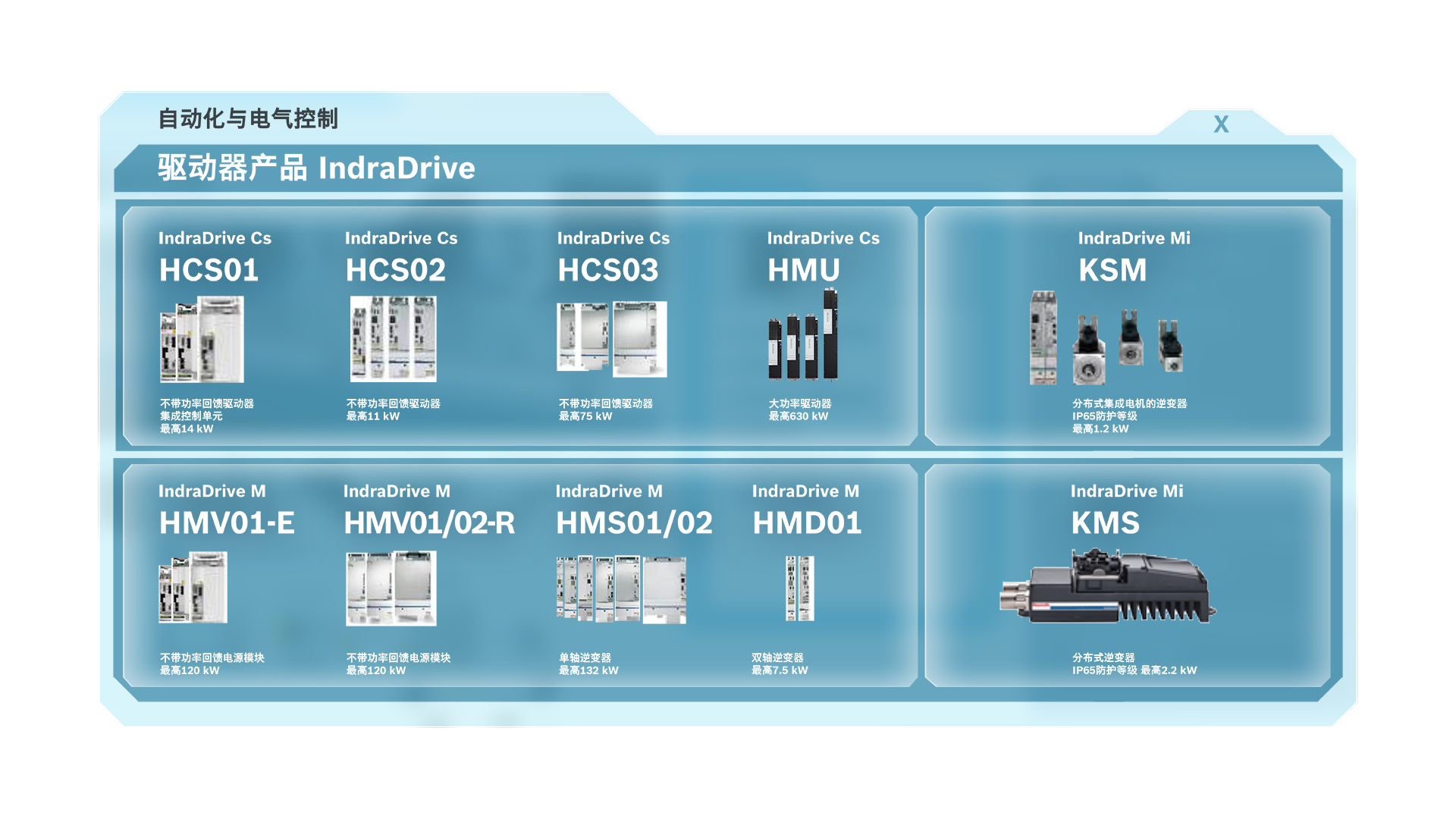
Task: Click the 最高630 kW text under HMU
Action: 799,416
